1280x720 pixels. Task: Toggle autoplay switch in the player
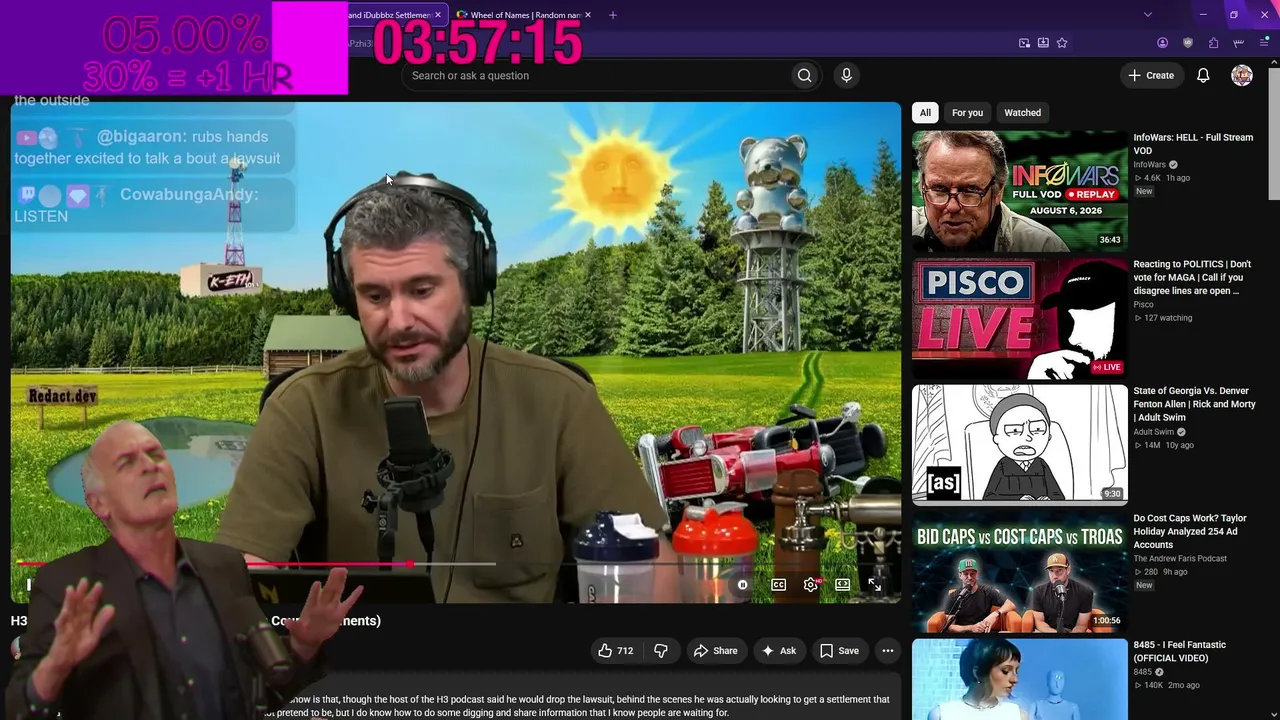tap(742, 585)
